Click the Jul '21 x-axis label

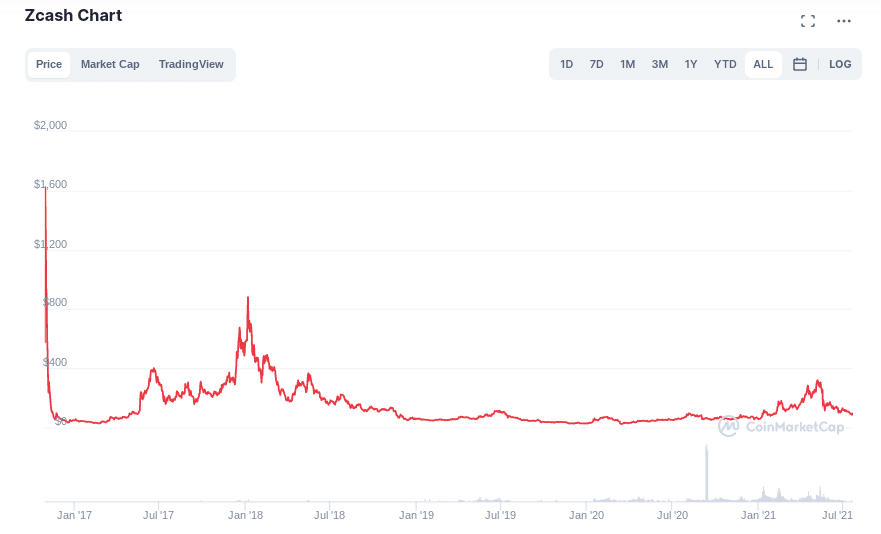pos(838,515)
